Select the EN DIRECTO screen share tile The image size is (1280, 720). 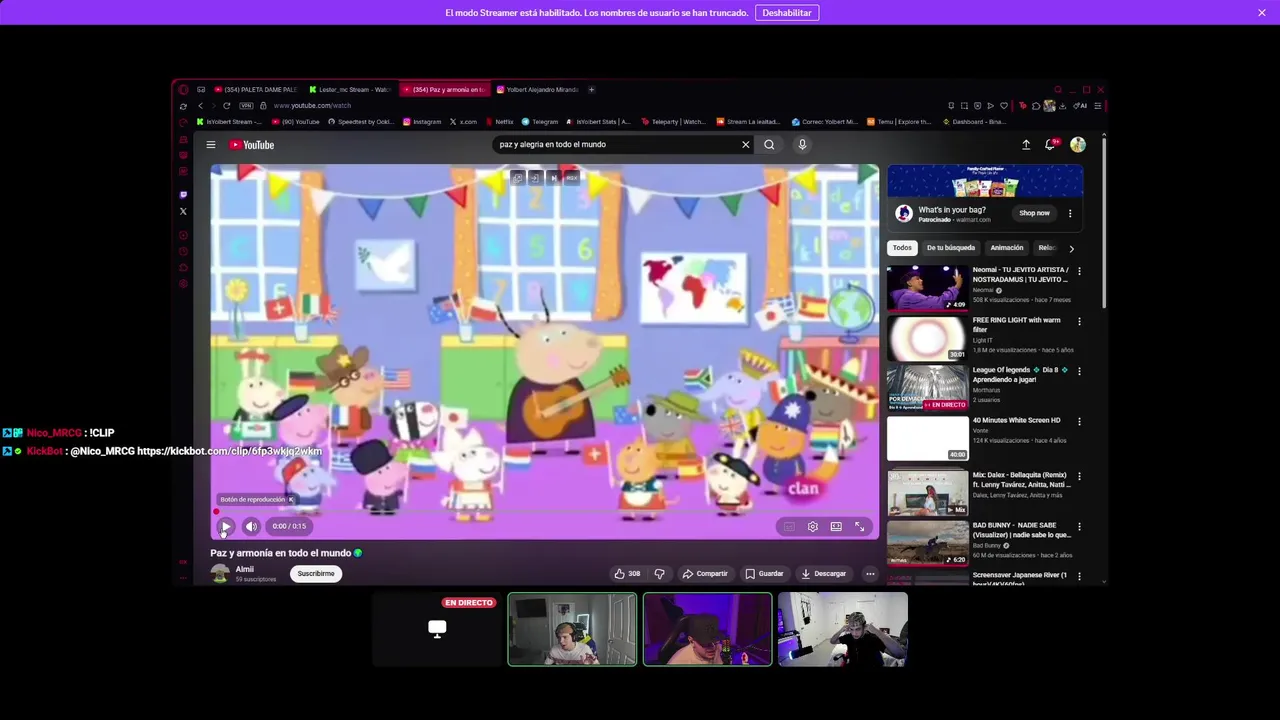click(x=437, y=629)
